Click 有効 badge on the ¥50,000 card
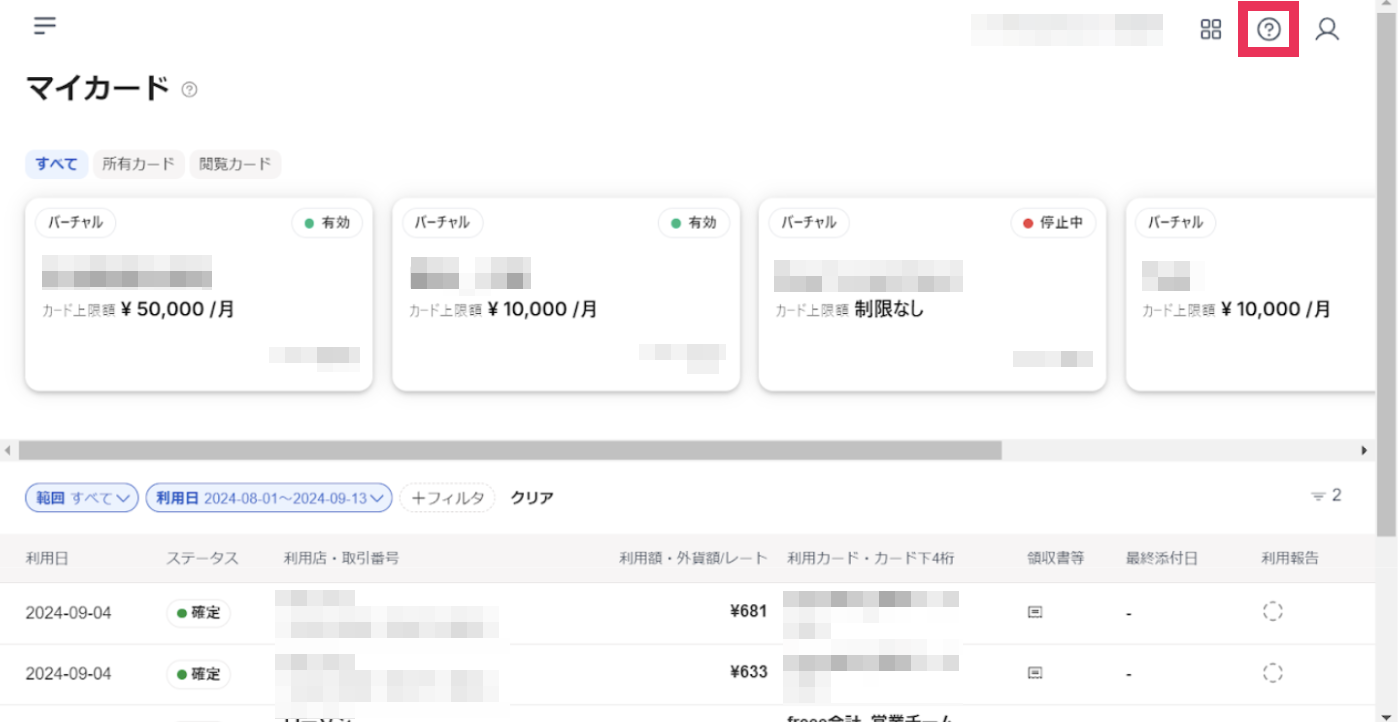This screenshot has height=722, width=1398. (x=326, y=223)
